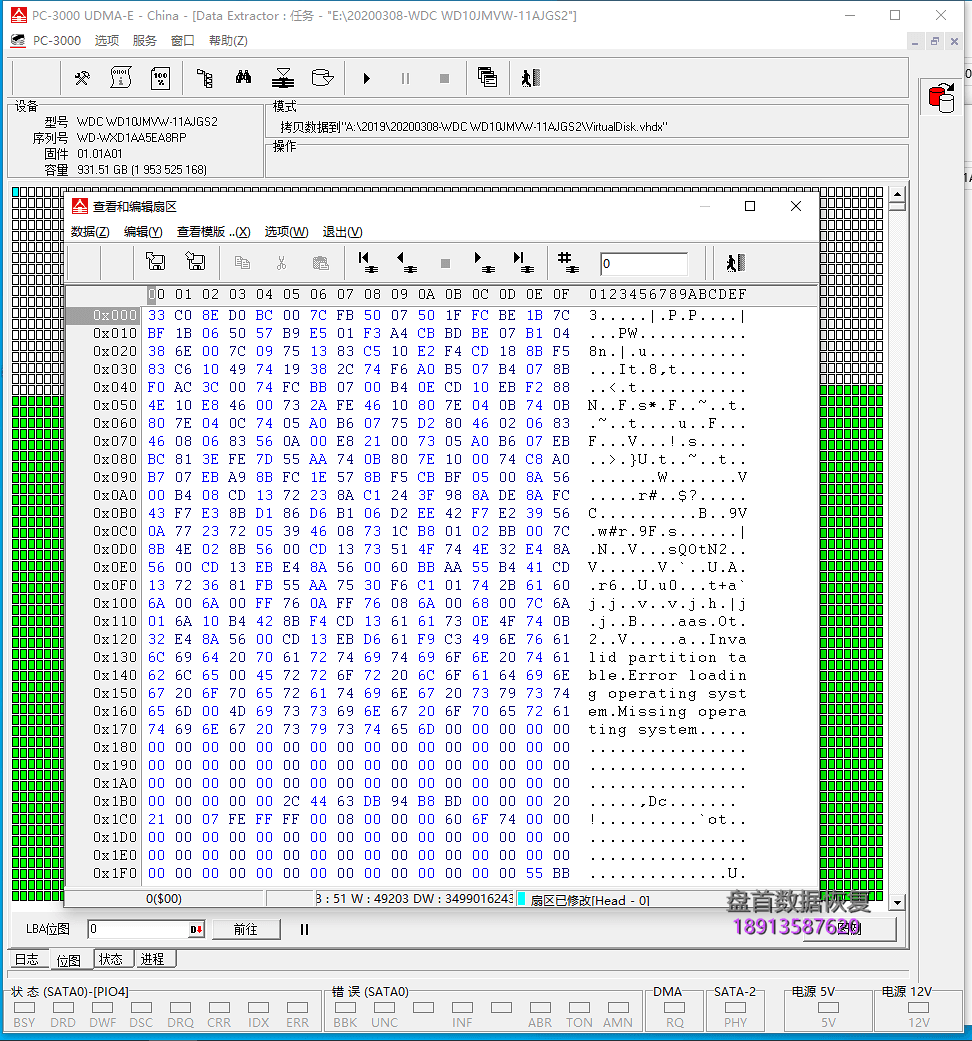Click the binoculars search icon

point(244,78)
